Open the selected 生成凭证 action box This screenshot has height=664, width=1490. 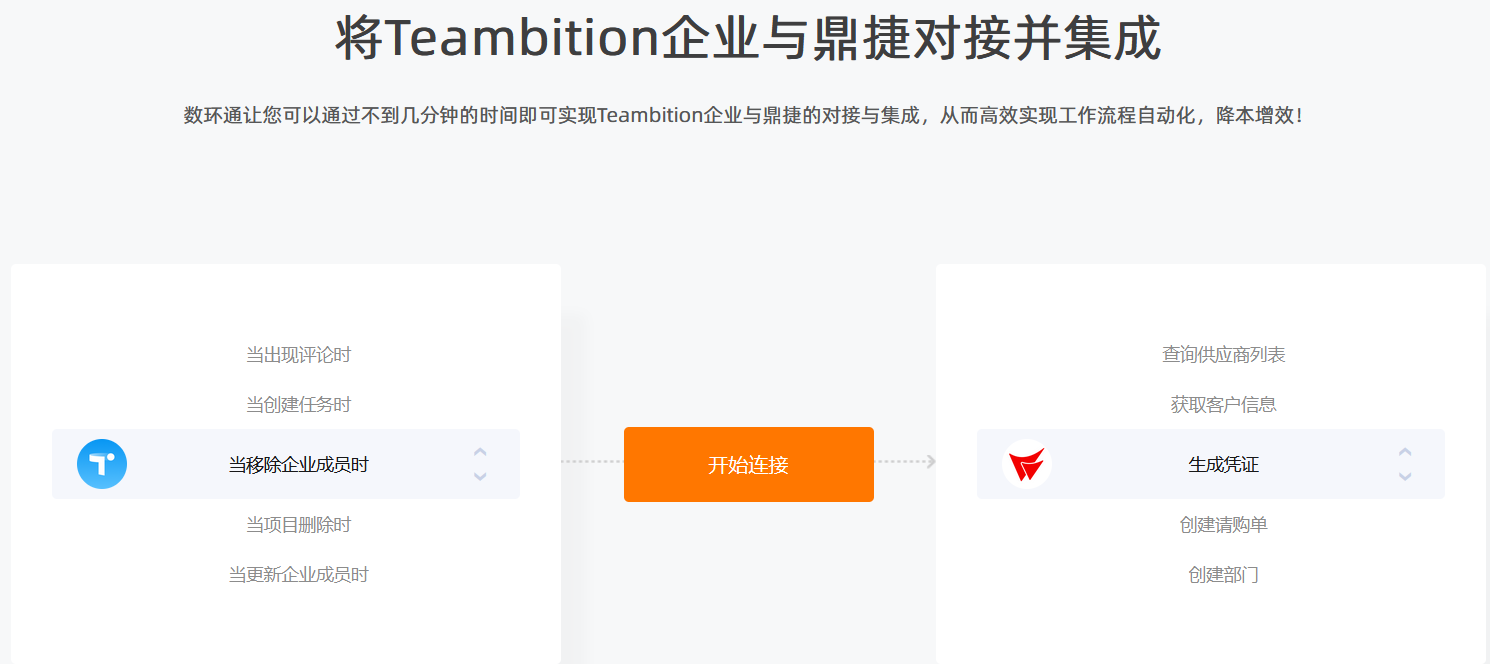(x=1211, y=464)
